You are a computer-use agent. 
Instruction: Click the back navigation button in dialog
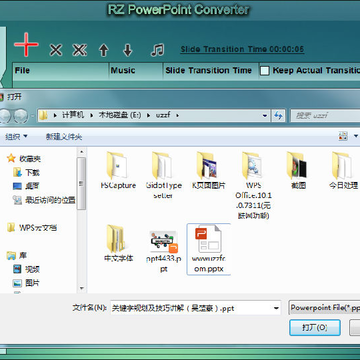(x=5, y=116)
